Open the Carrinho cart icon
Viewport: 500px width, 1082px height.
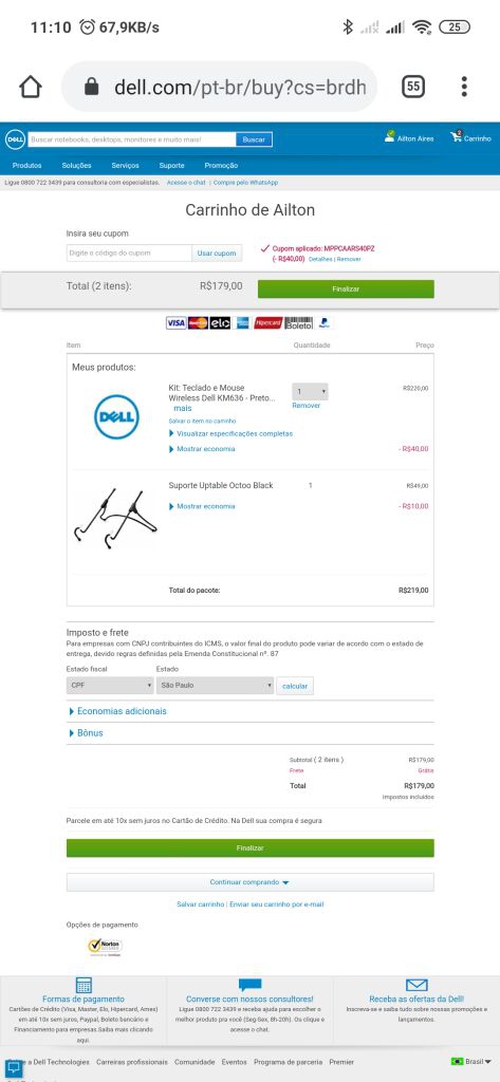pyautogui.click(x=457, y=137)
